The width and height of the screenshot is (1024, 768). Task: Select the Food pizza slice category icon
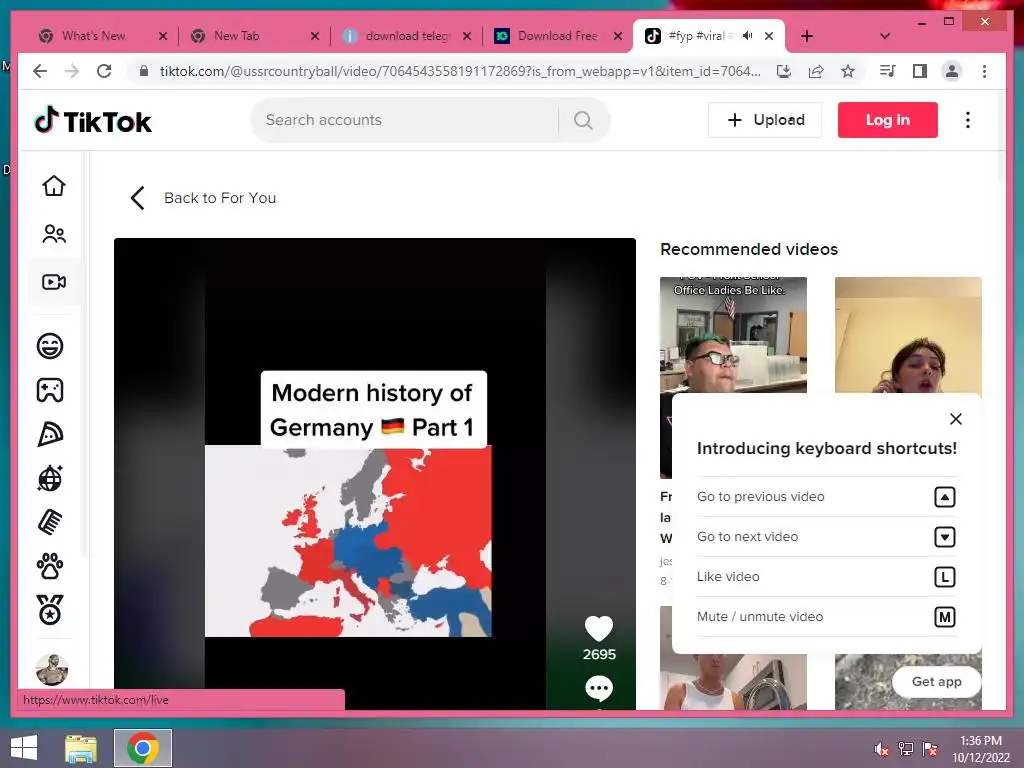[50, 434]
